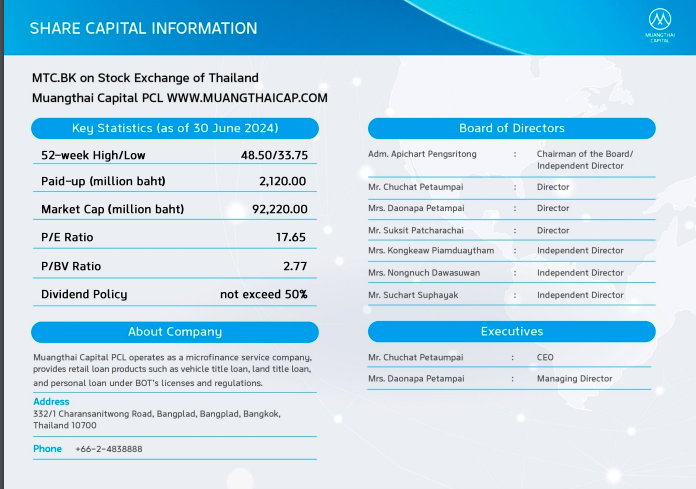Select the value 2,120.00
Viewport: 696px width, 489px height.
(283, 181)
